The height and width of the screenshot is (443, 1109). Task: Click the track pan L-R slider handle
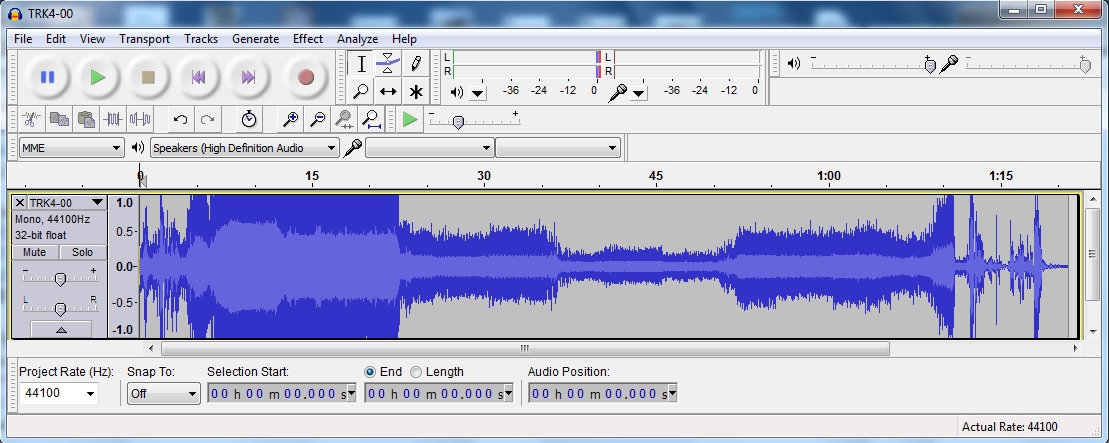pyautogui.click(x=61, y=309)
